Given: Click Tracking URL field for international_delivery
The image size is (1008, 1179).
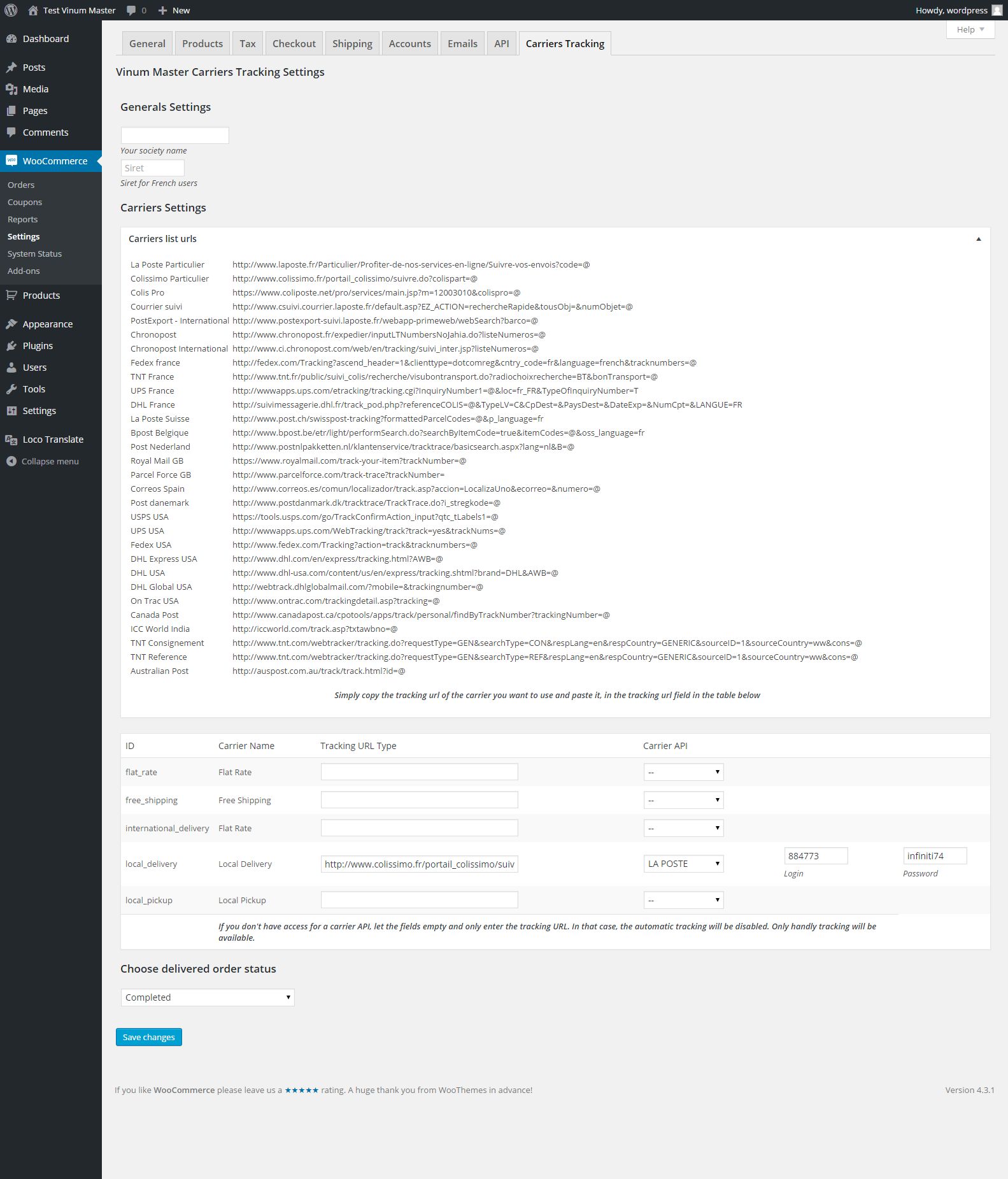Looking at the screenshot, I should (420, 828).
